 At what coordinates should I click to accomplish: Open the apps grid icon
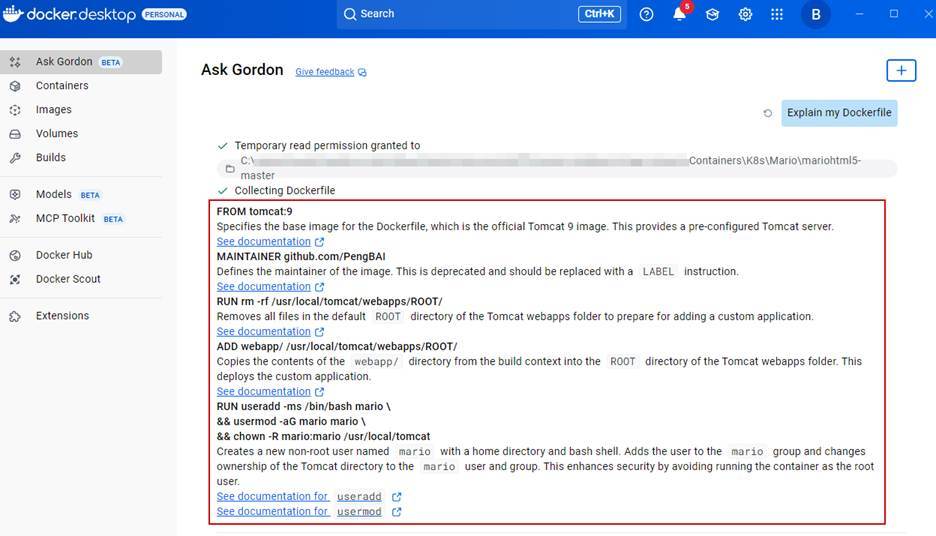[x=777, y=14]
